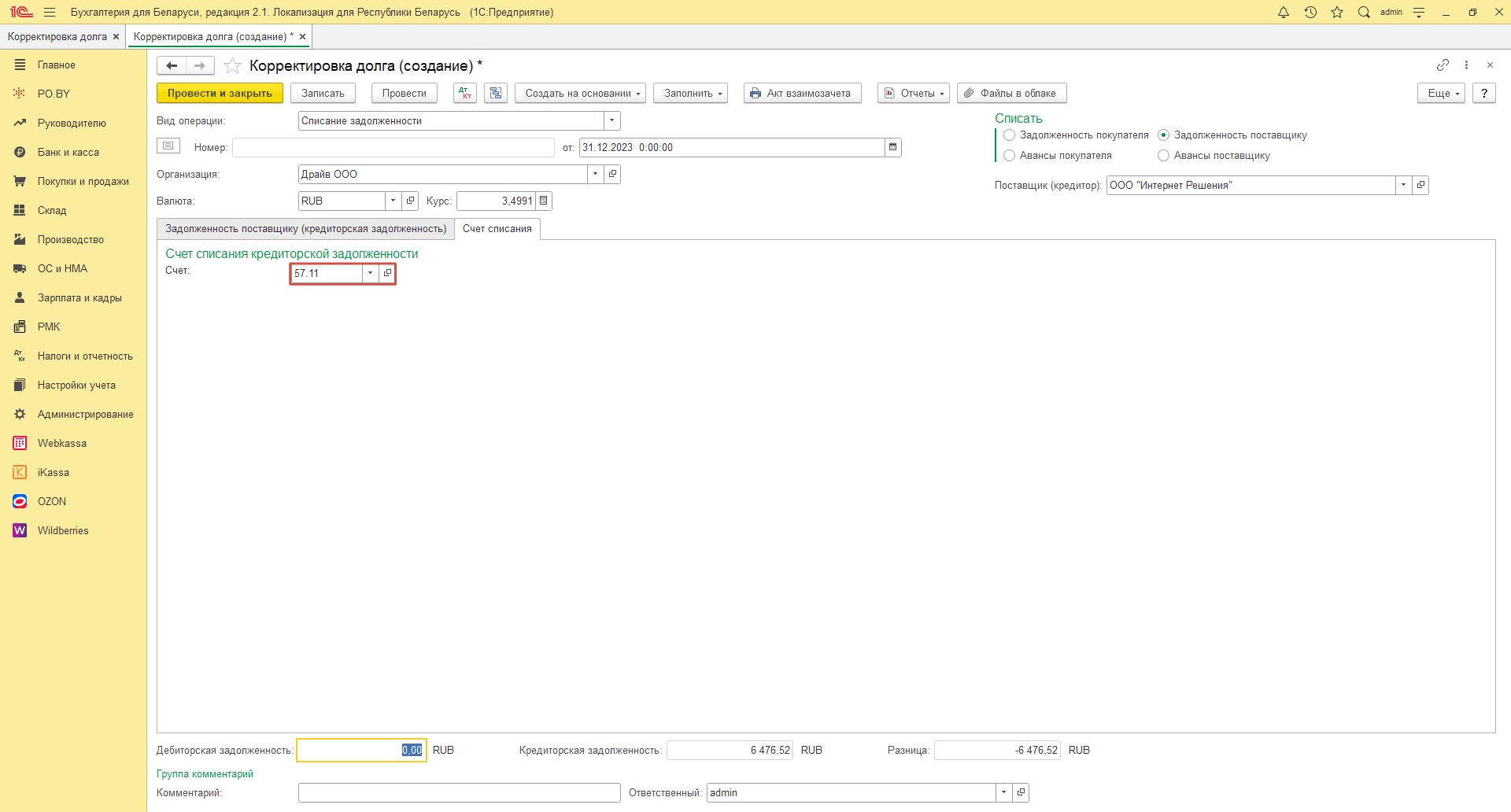The height and width of the screenshot is (812, 1511).
Task: Click Провести и закрыть button
Action: tap(220, 93)
